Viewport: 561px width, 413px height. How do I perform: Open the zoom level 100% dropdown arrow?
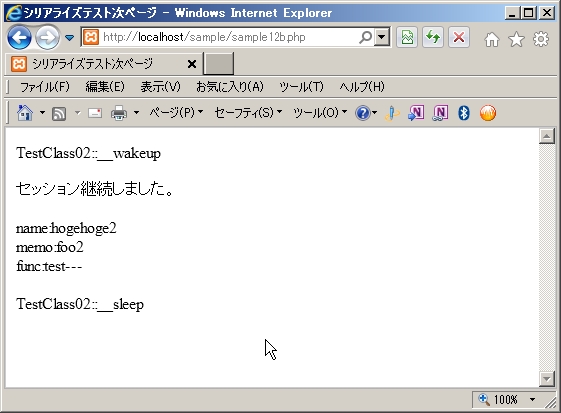532,399
